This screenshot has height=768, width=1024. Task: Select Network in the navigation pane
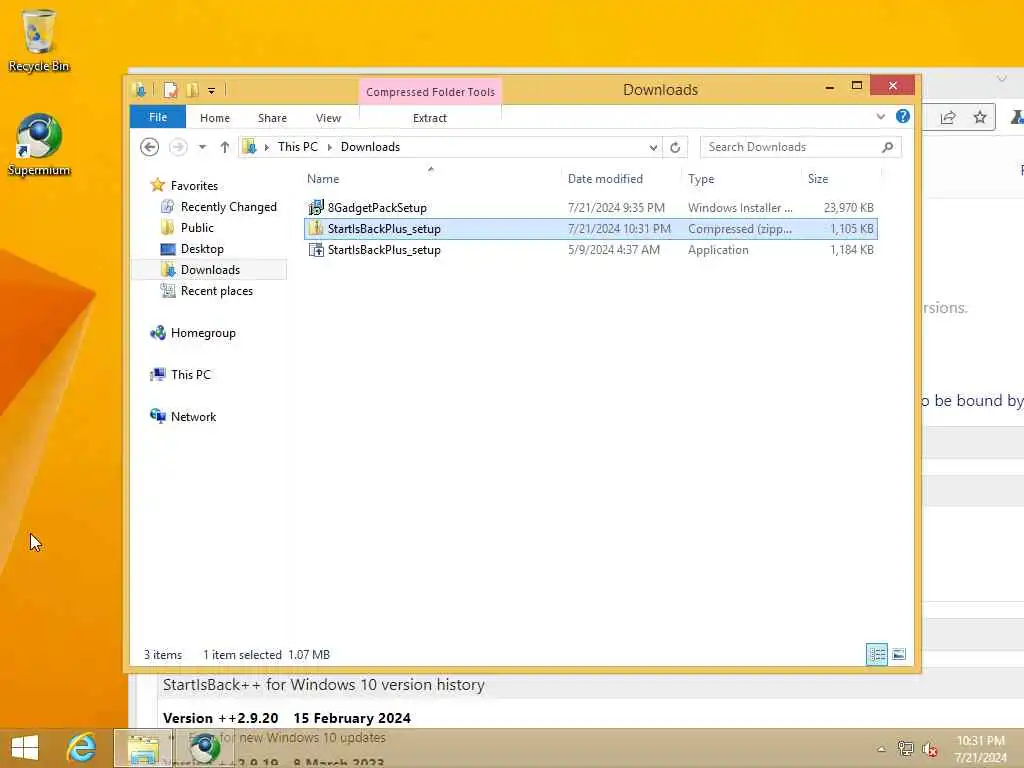click(193, 417)
